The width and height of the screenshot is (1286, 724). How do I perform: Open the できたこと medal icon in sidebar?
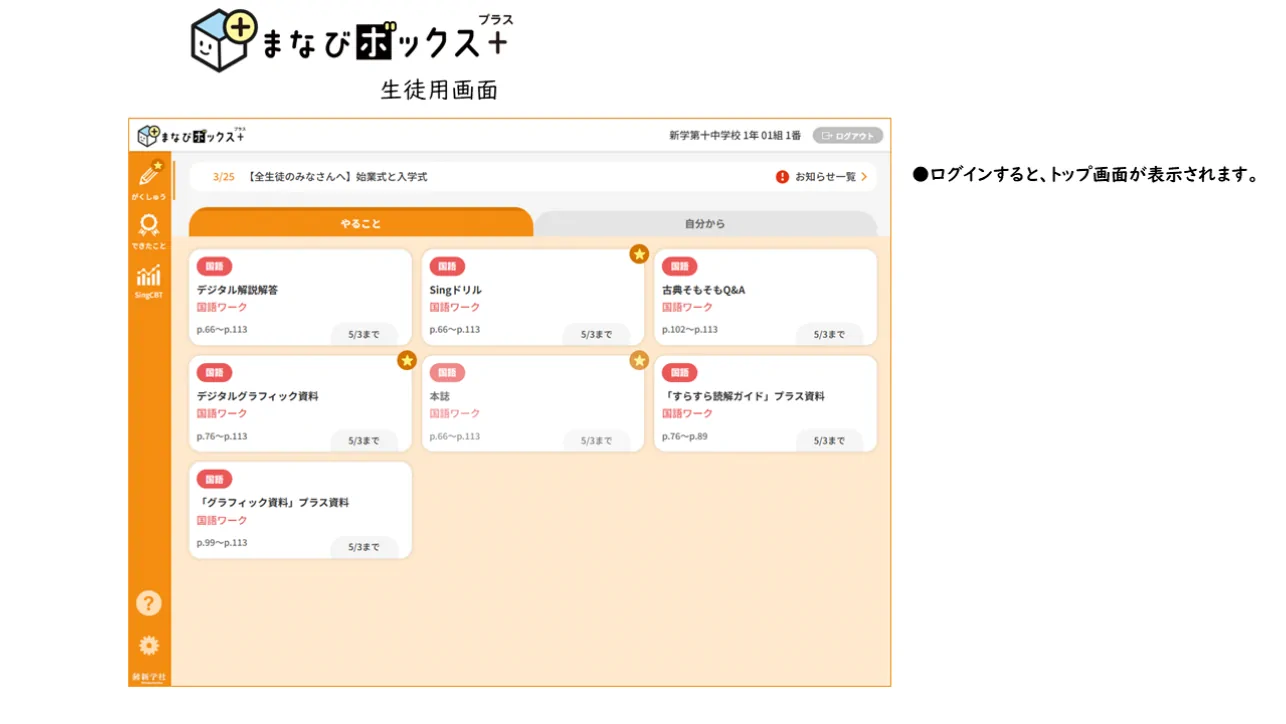pos(149,228)
